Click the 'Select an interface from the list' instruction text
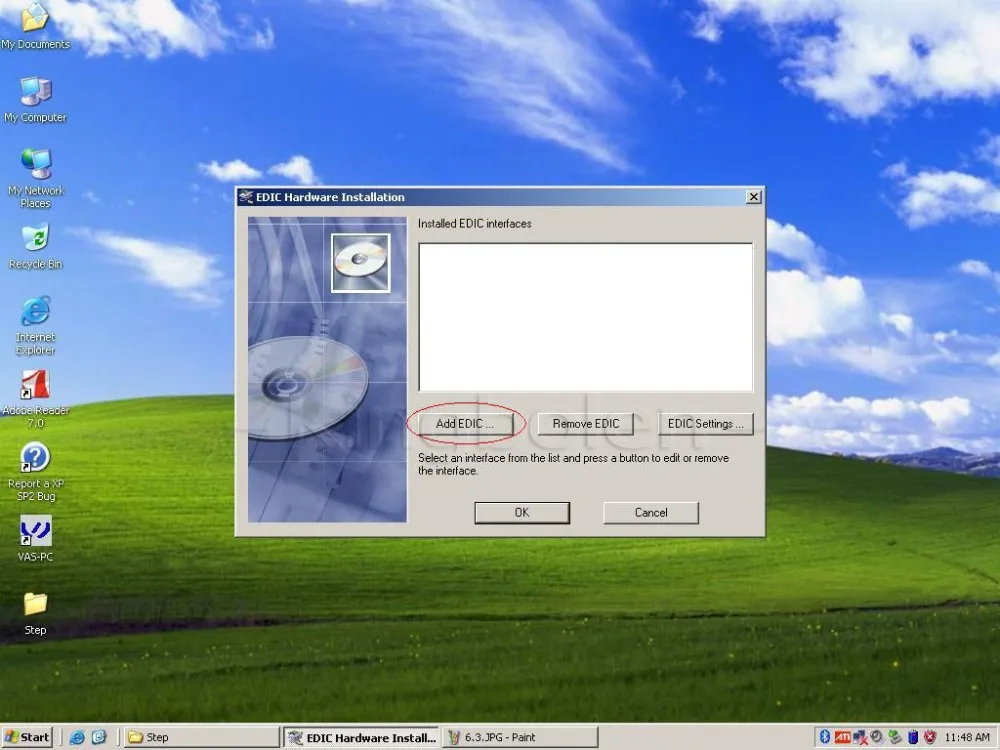This screenshot has width=1000, height=750. (x=573, y=464)
